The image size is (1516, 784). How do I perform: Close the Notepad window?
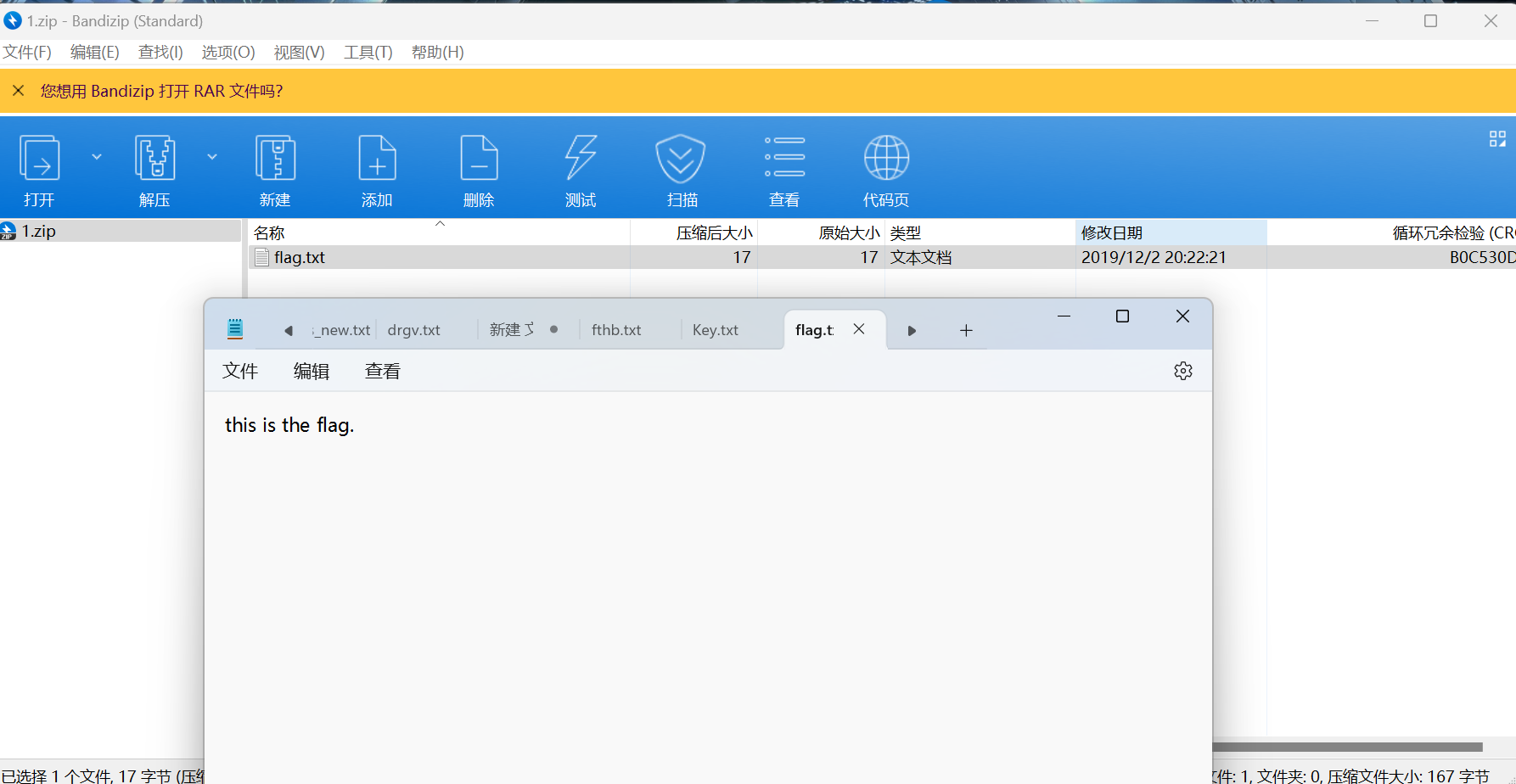[1182, 316]
